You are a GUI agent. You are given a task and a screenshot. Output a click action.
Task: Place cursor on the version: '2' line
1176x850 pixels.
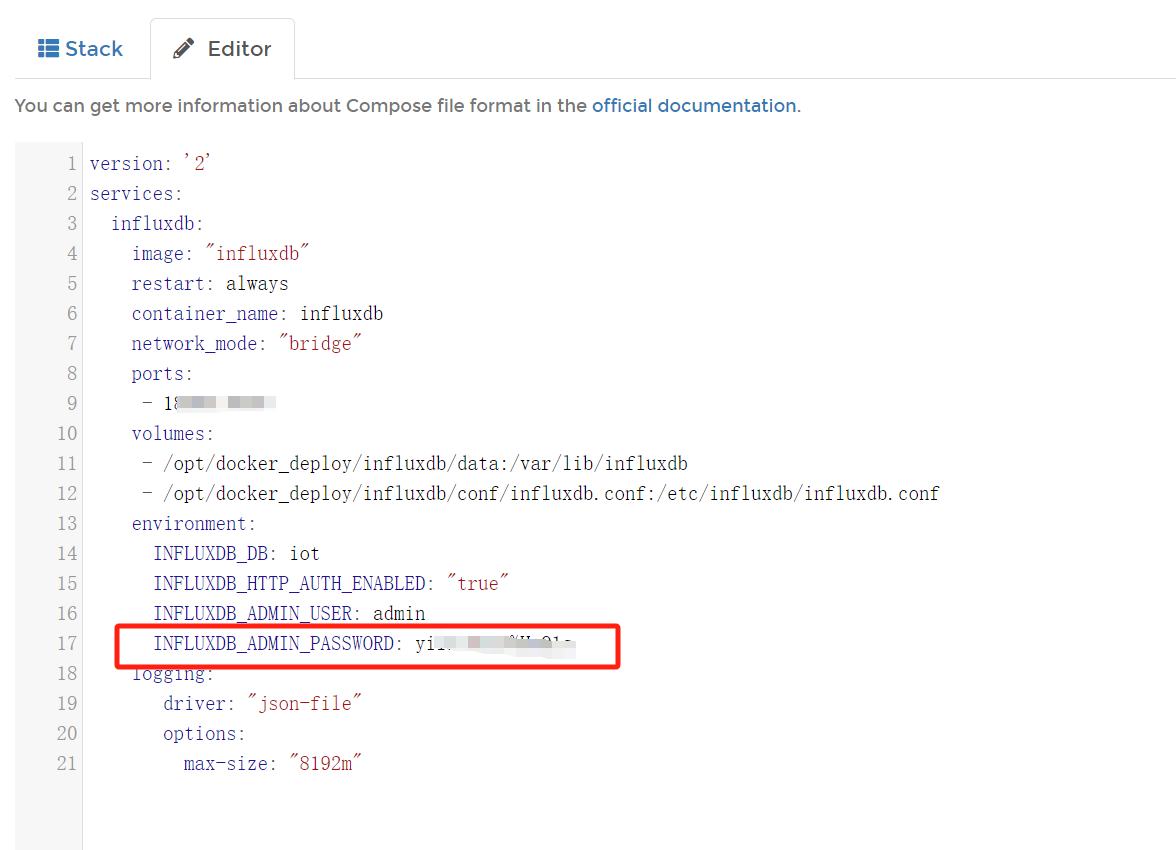[150, 163]
